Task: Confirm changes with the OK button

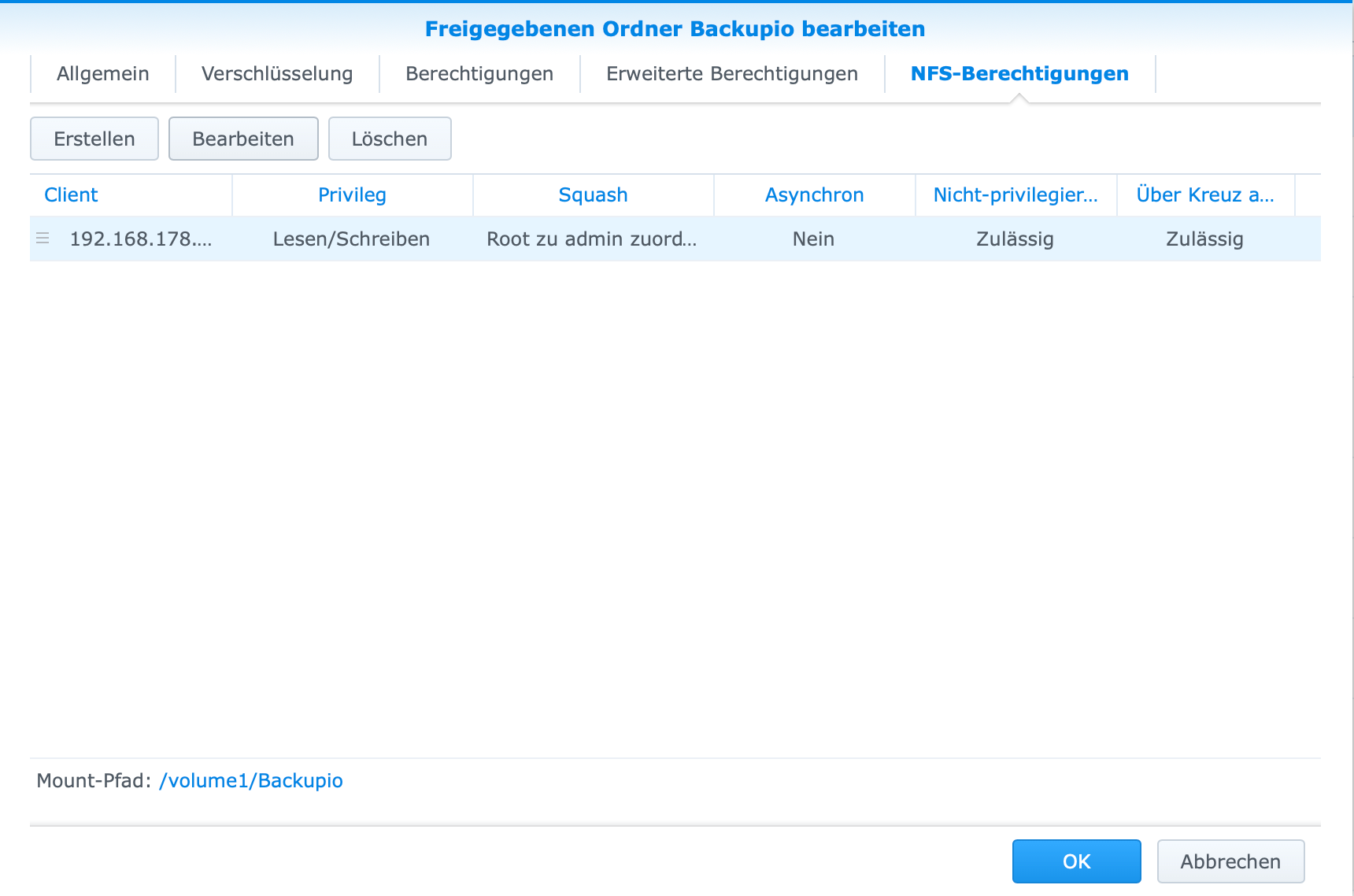Action: point(1076,861)
